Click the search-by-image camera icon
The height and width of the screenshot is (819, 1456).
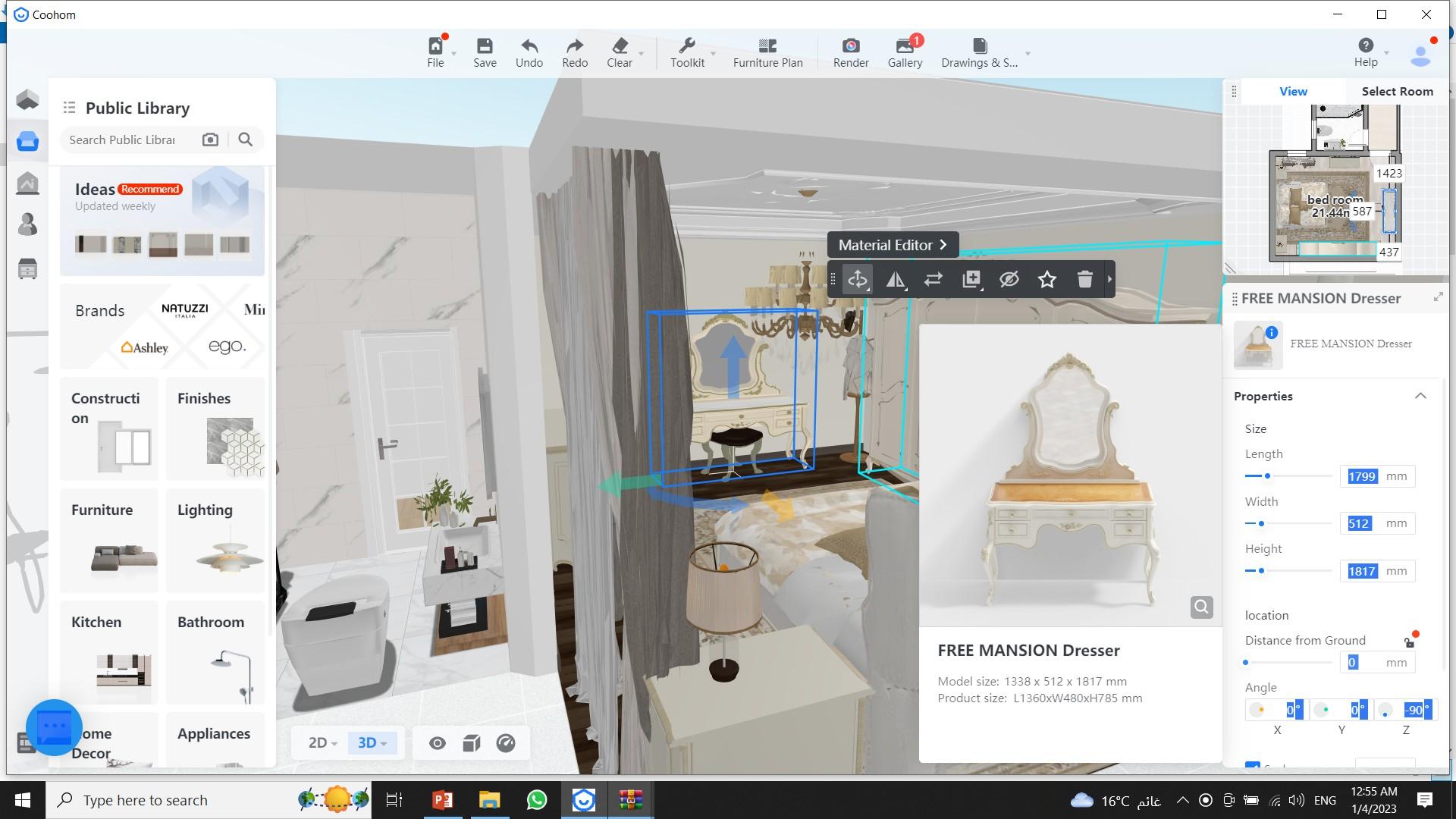[210, 140]
